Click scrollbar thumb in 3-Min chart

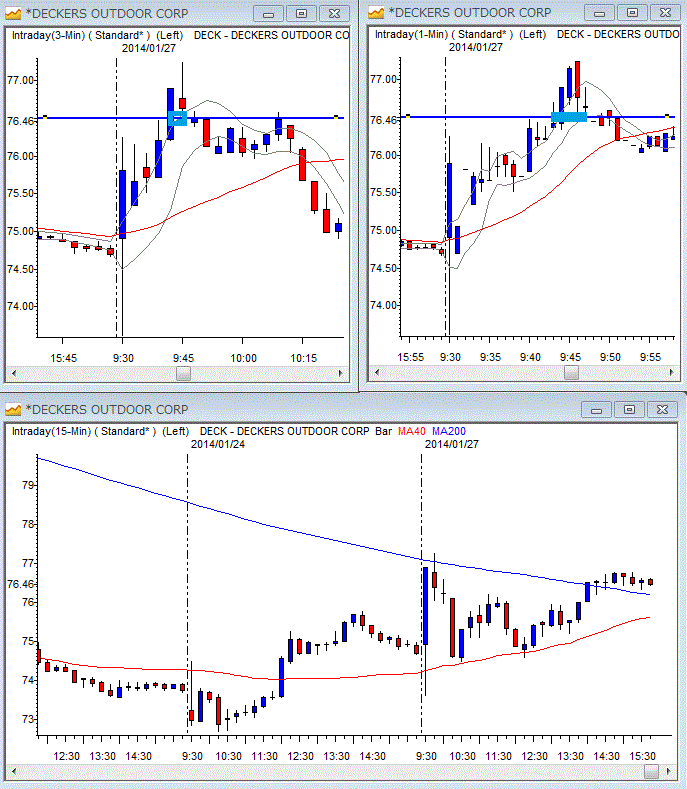pyautogui.click(x=183, y=373)
